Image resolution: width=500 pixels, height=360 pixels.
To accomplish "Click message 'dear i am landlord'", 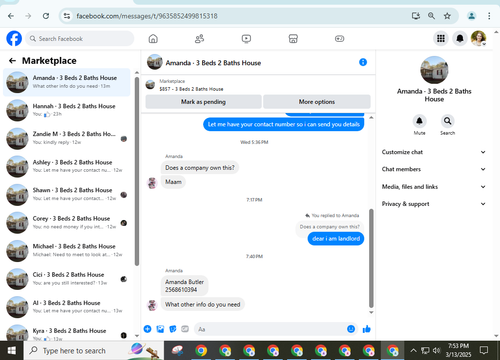I will (336, 239).
